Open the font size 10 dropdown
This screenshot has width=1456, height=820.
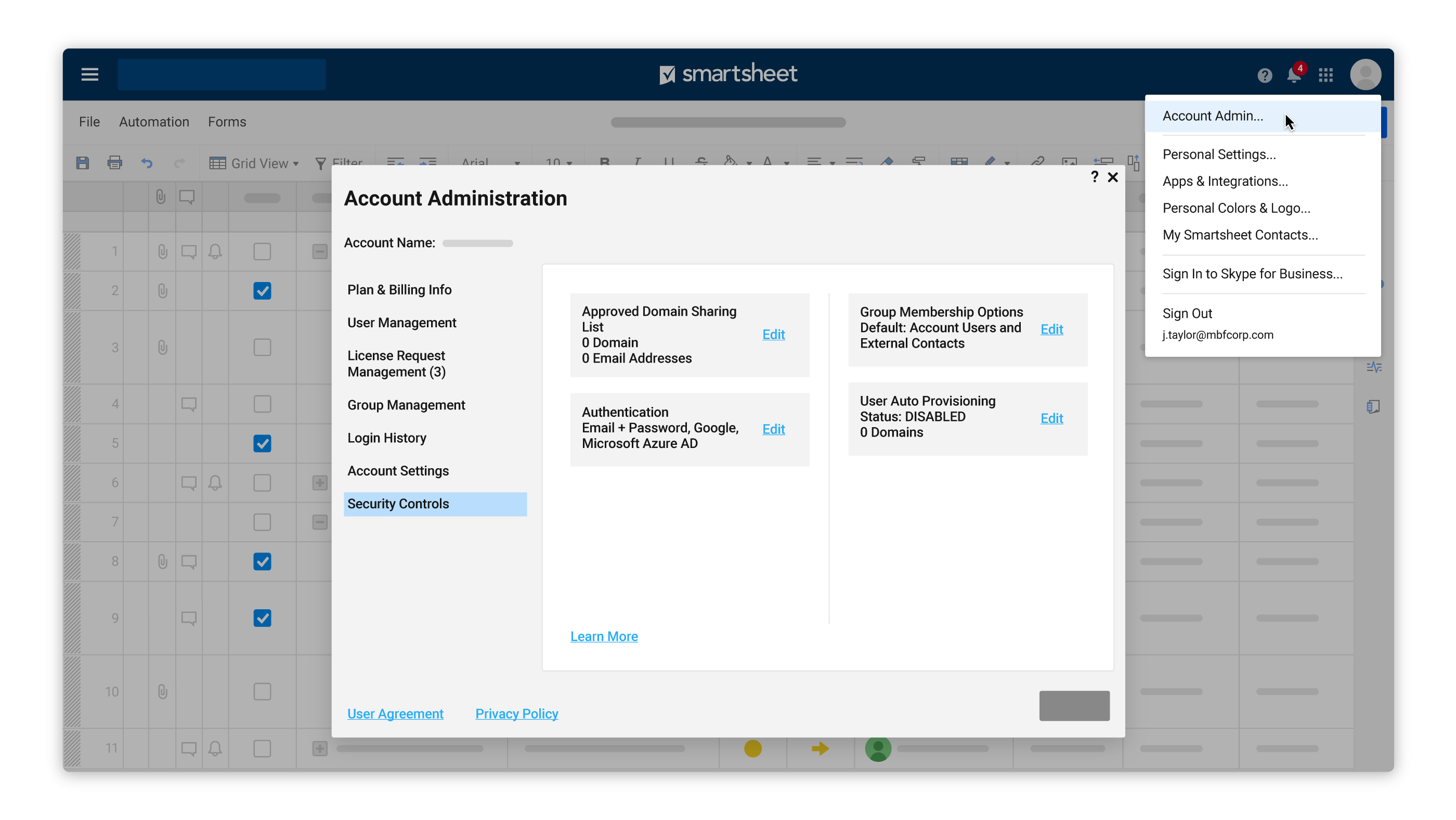[x=557, y=163]
